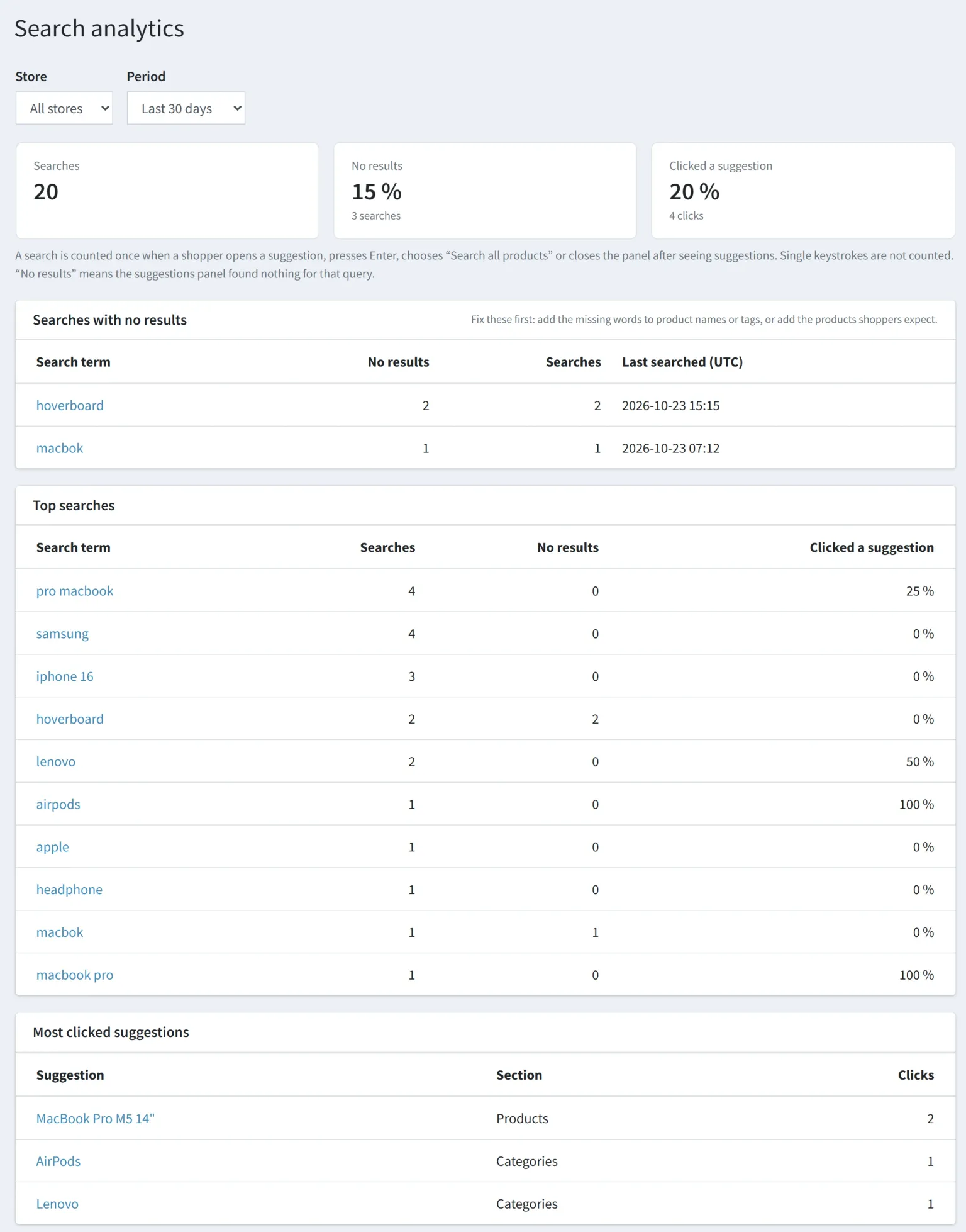The image size is (966, 1232).
Task: Click the Clicked a suggestion 20 % card
Action: [803, 191]
